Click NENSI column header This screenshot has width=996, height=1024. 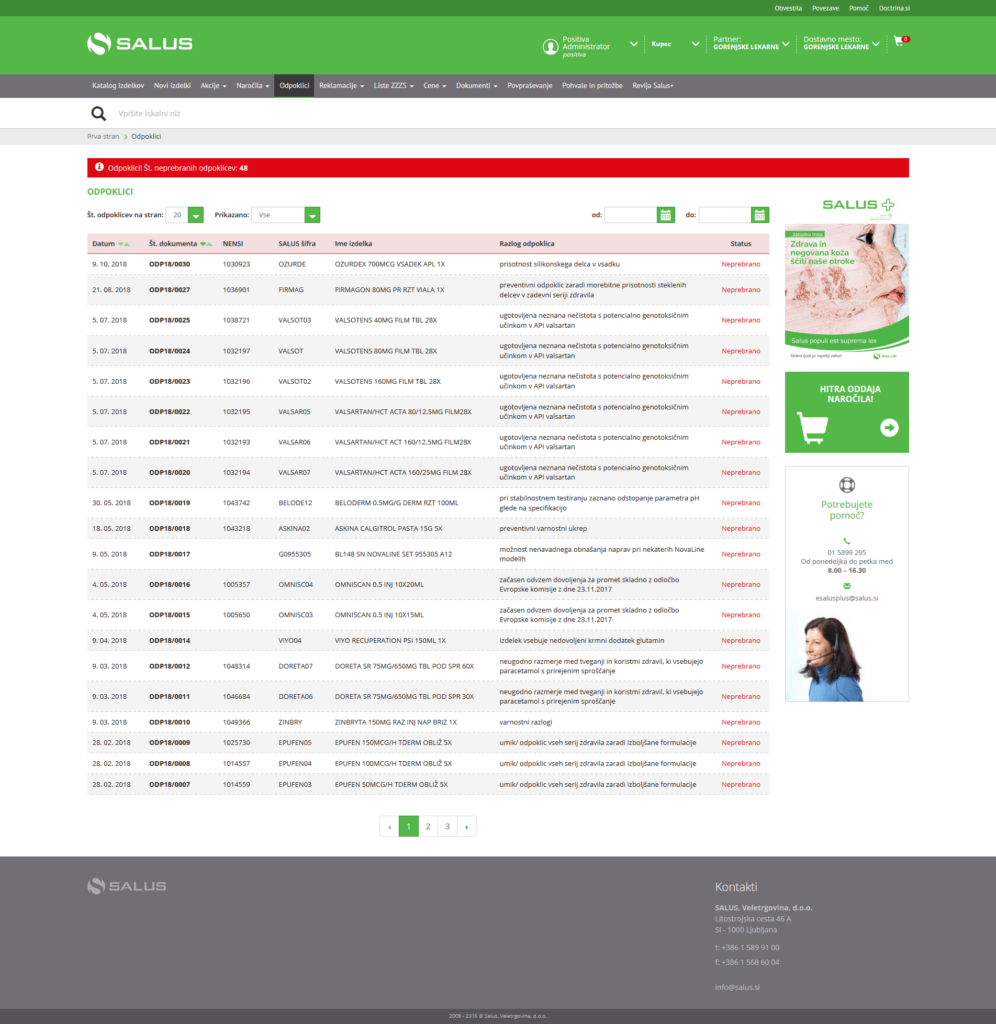(x=233, y=244)
